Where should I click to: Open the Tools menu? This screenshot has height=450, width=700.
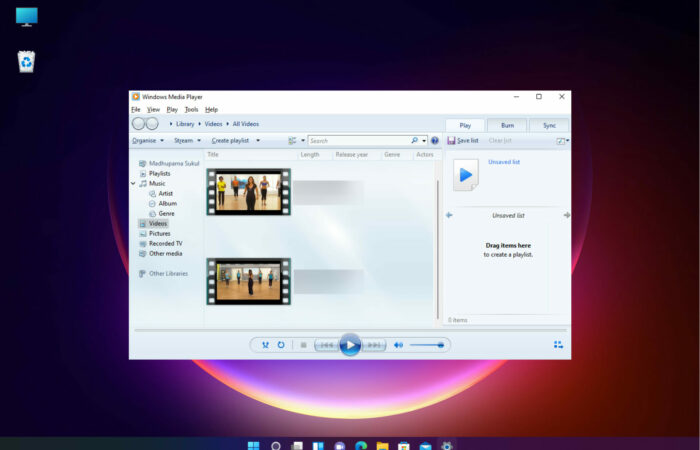point(192,109)
